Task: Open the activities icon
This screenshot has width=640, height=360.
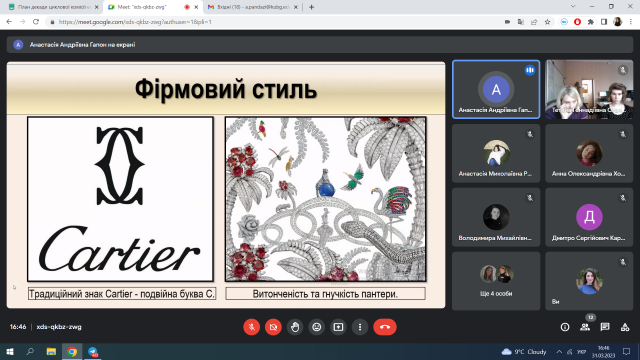Action: 625,327
